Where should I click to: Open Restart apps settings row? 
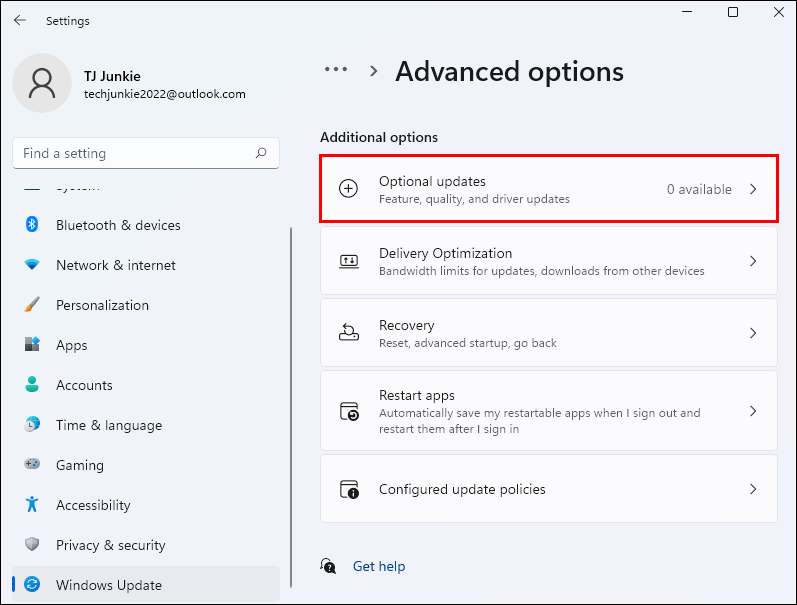pyautogui.click(x=548, y=411)
